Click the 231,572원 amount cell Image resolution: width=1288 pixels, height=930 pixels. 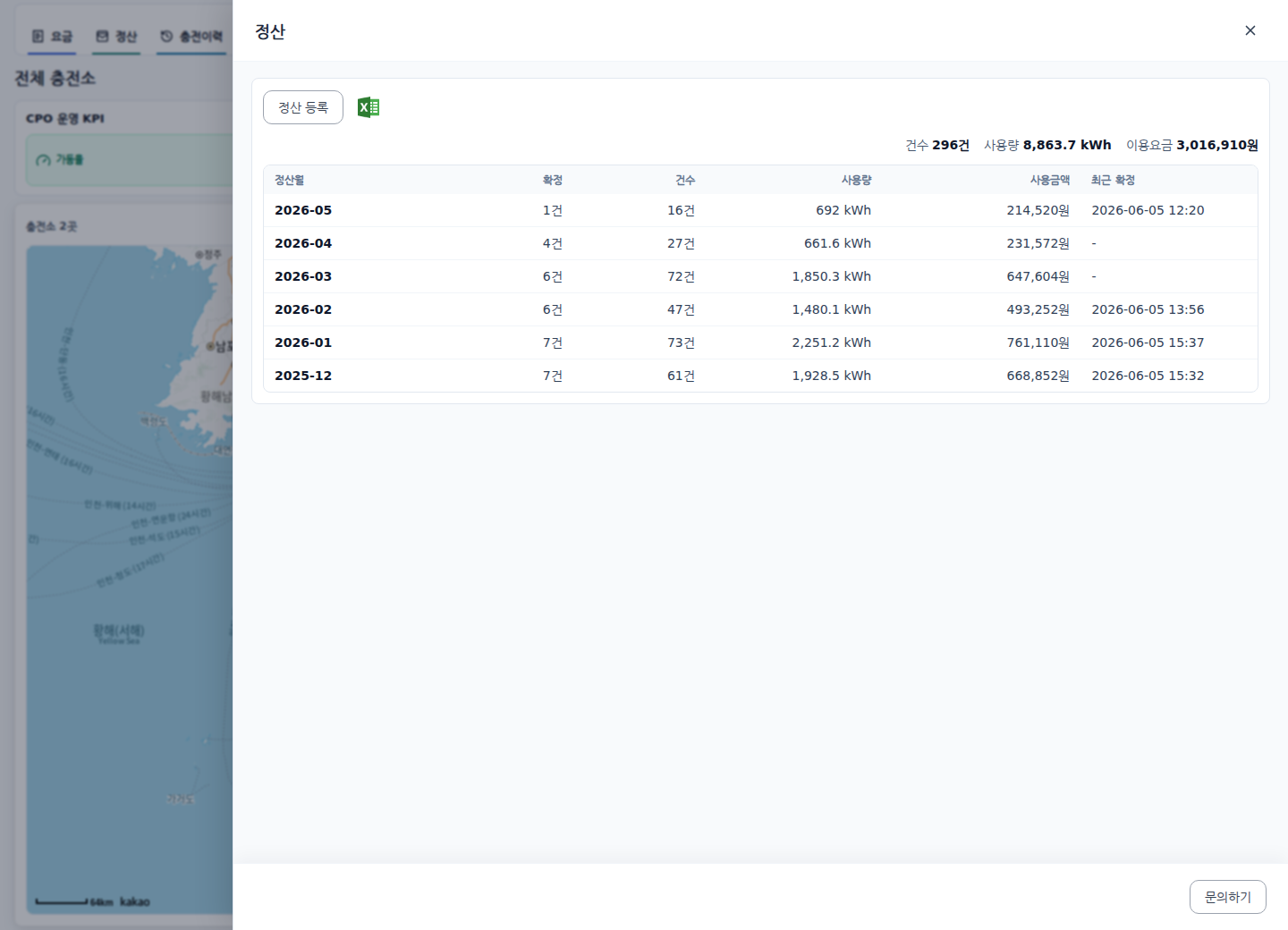pos(1038,243)
